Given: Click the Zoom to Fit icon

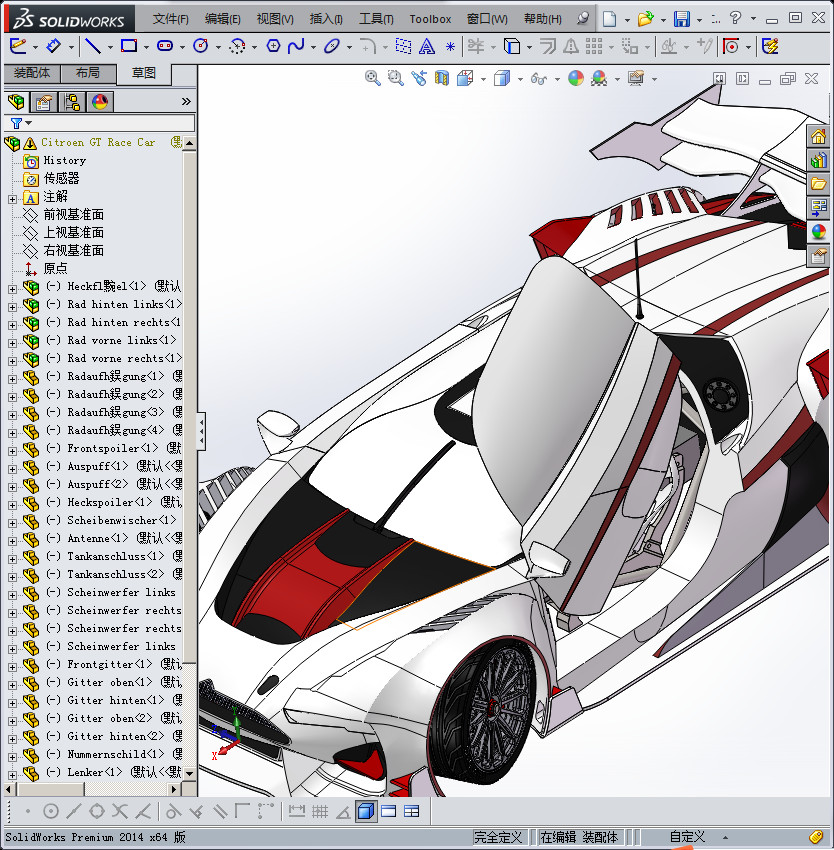Looking at the screenshot, I should click(x=373, y=78).
